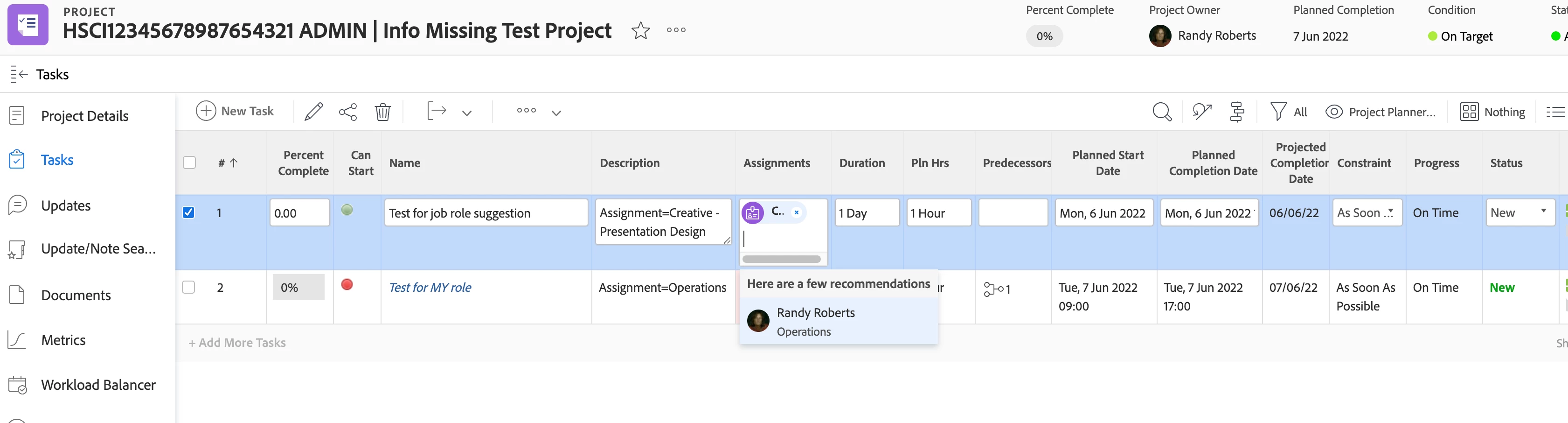Toggle the select-all header checkbox

(189, 163)
